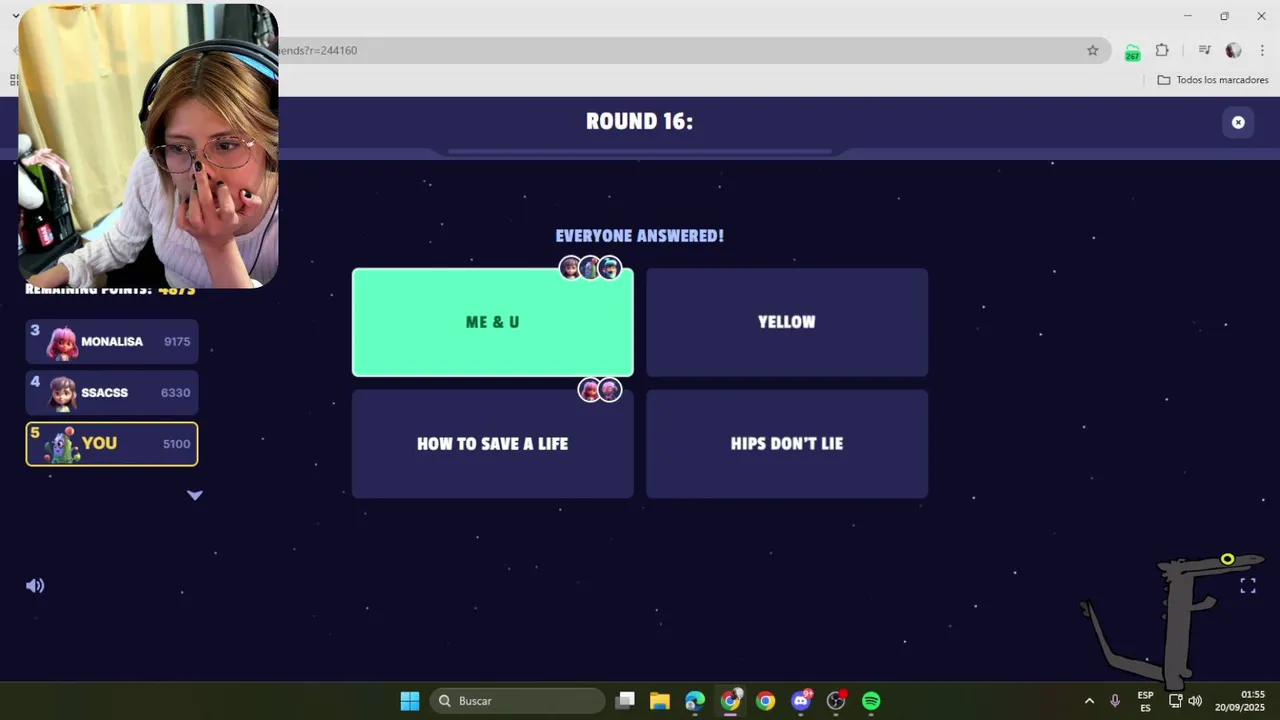Open the volume tray icon

pos(1195,701)
